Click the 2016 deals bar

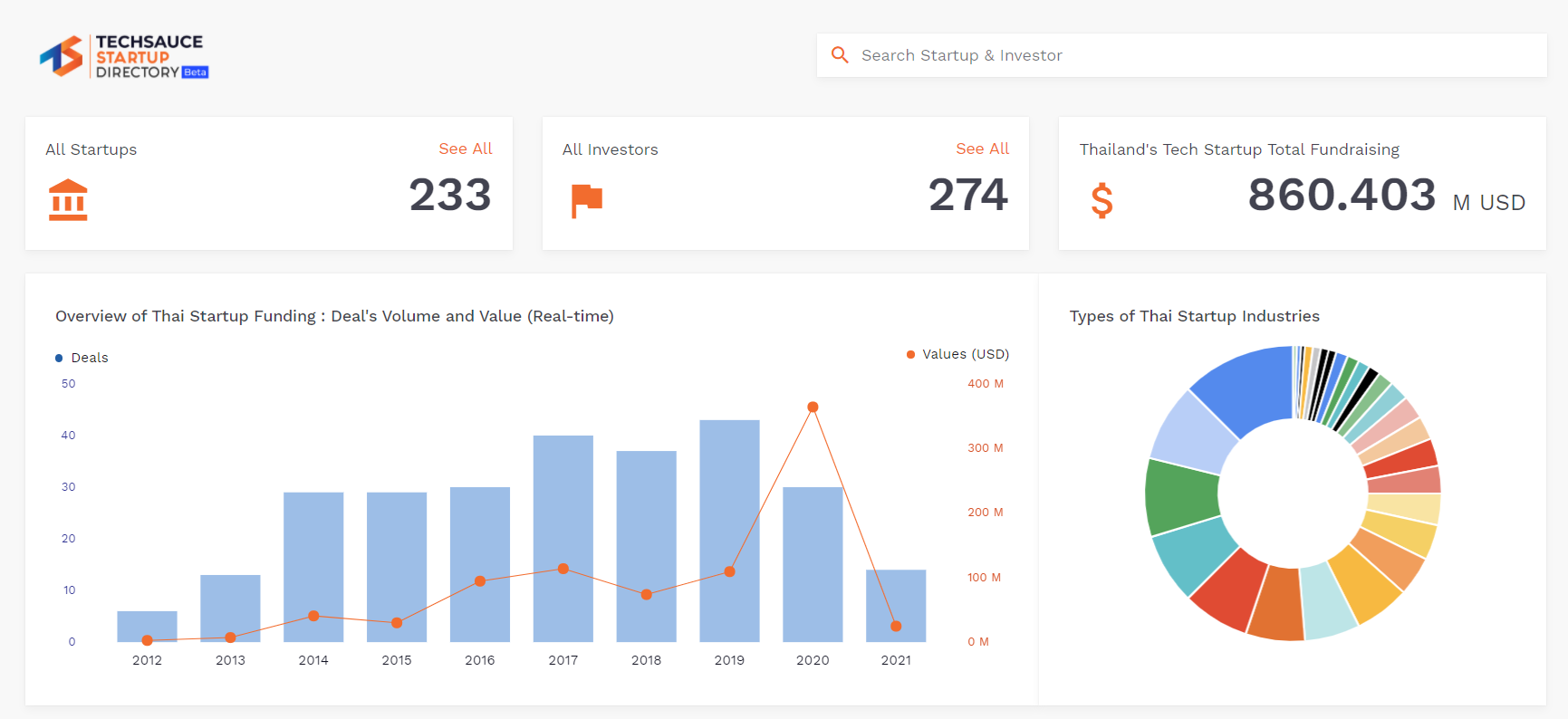coord(480,564)
